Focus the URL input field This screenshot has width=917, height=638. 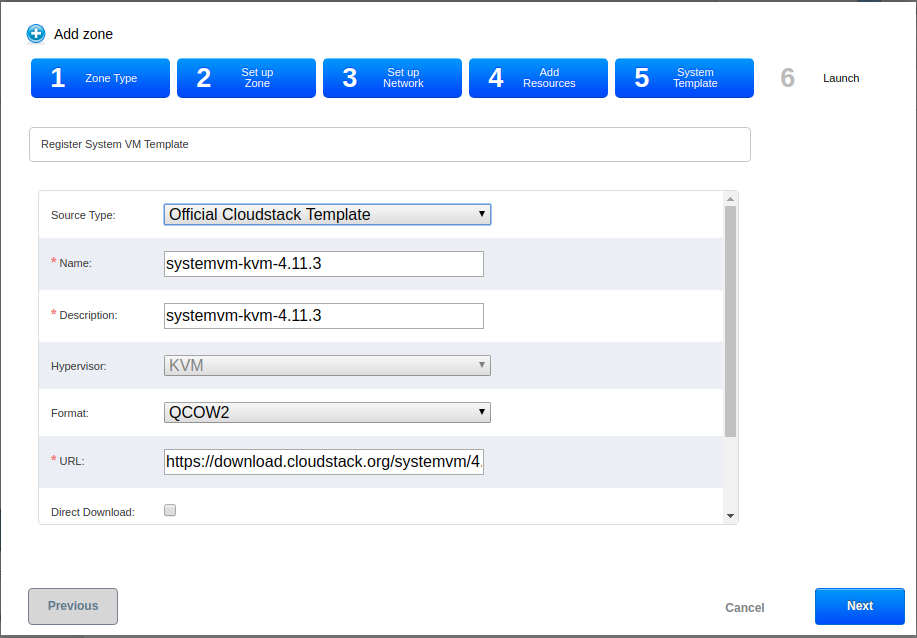point(323,461)
